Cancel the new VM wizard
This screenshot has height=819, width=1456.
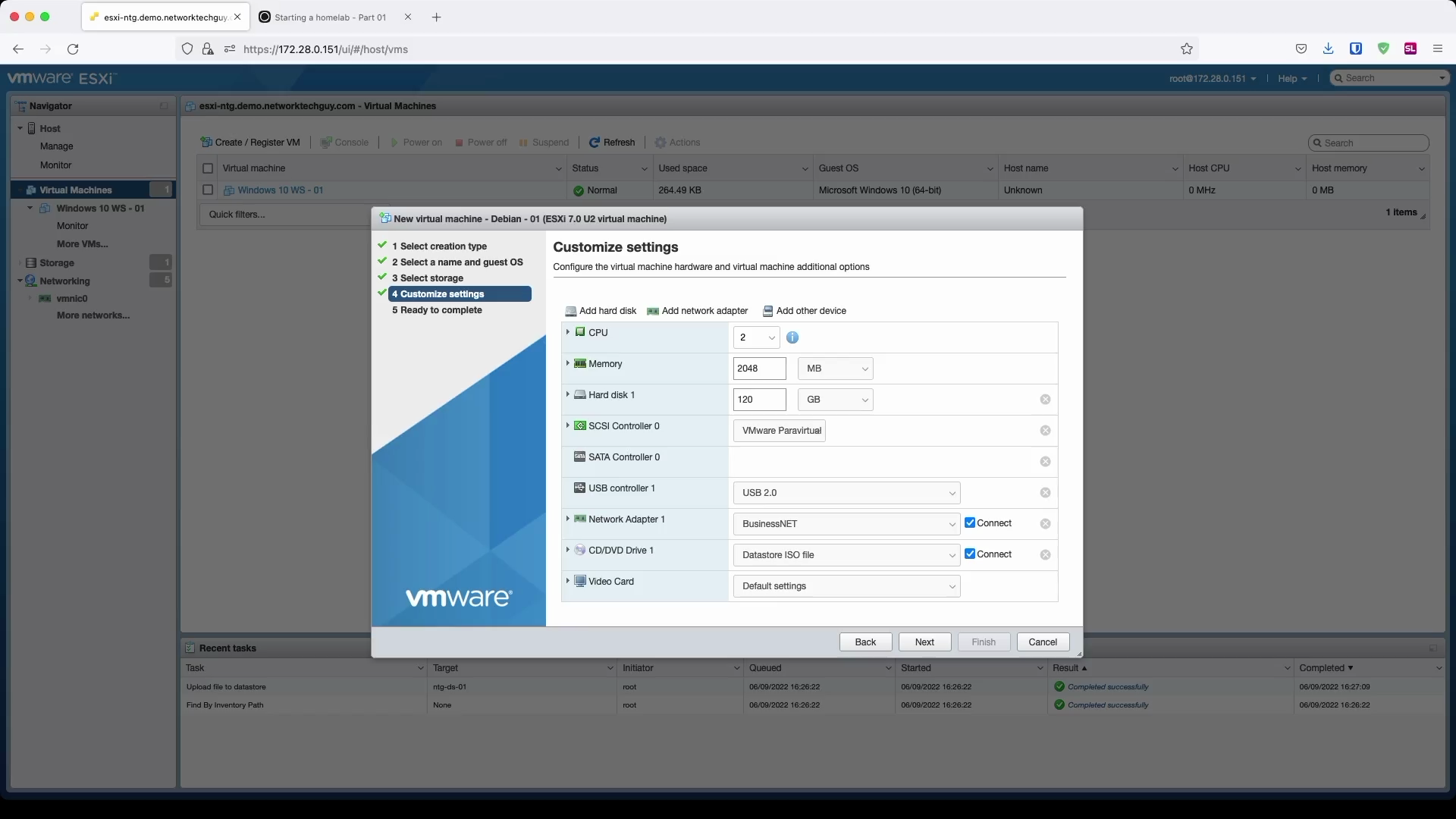pos(1043,642)
